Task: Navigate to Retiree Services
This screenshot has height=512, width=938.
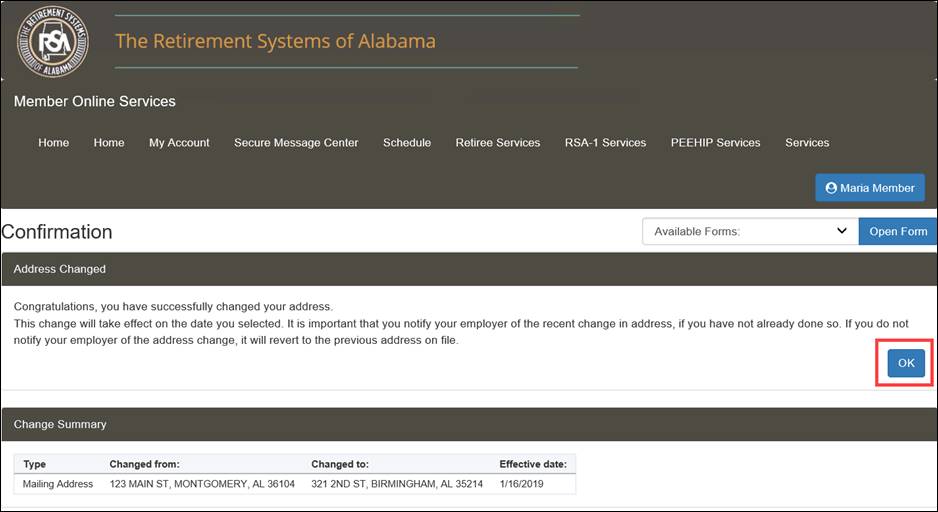Action: (x=497, y=143)
